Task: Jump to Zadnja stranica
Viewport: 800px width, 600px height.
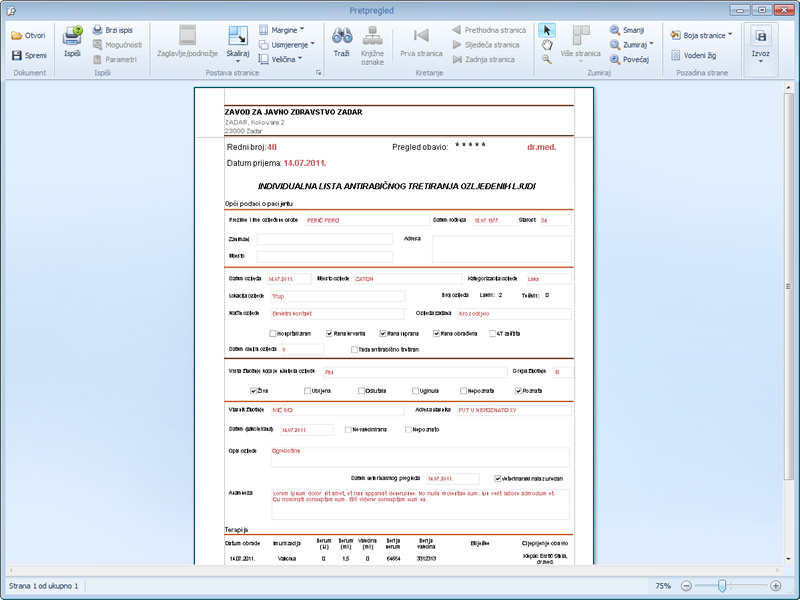Action: click(484, 59)
